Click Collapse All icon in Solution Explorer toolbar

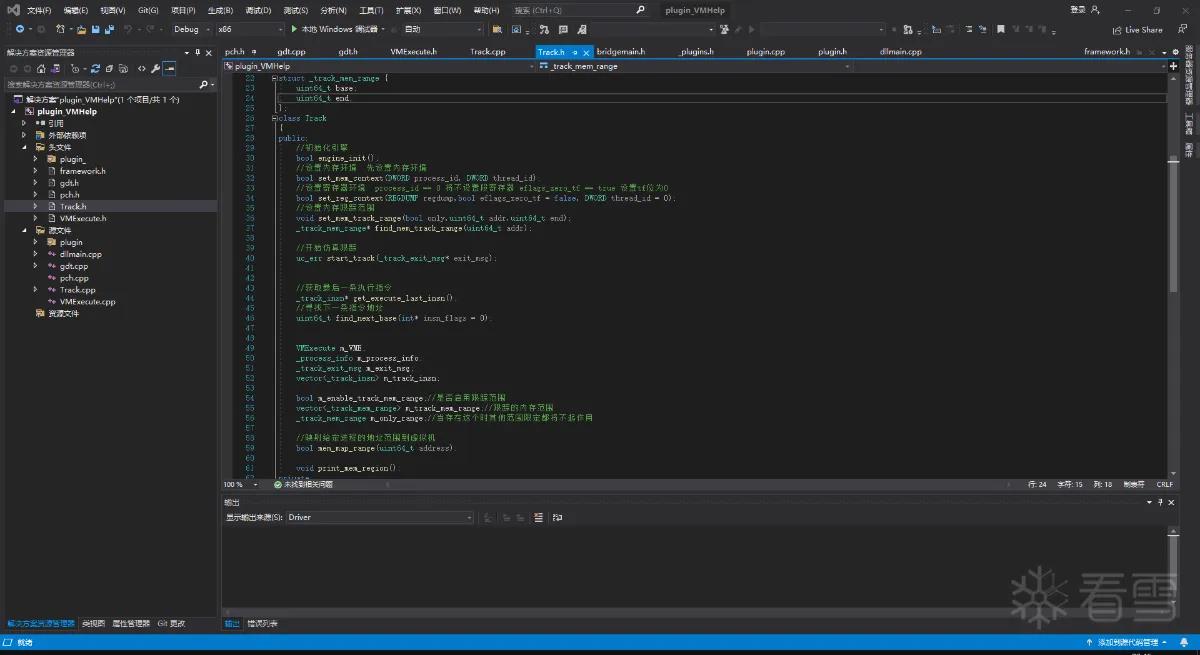click(x=108, y=69)
